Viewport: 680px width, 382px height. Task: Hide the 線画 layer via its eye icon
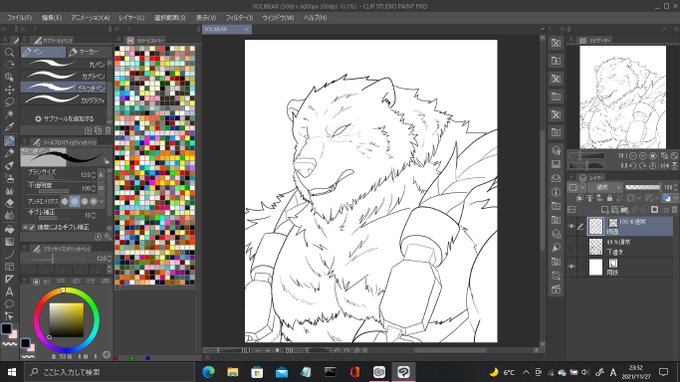point(571,226)
